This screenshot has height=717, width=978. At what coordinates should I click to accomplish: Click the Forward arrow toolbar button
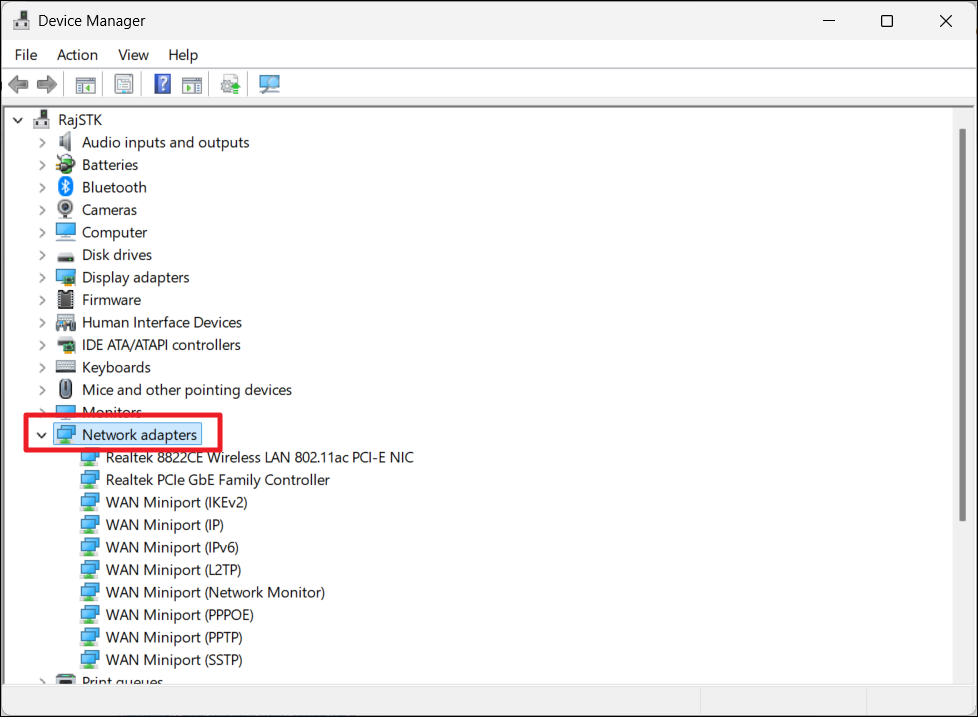46,85
